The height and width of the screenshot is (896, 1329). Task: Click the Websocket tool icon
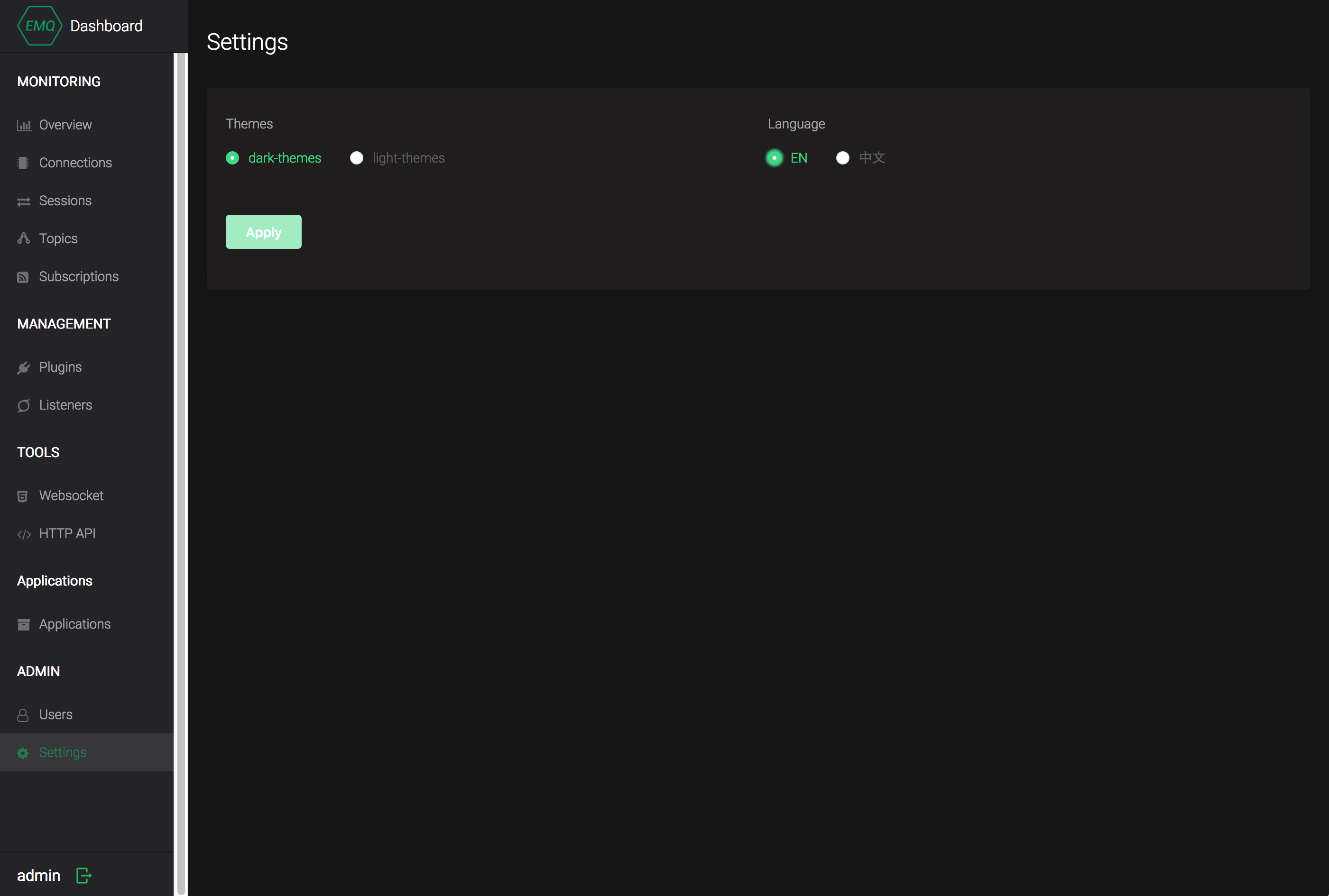(23, 495)
